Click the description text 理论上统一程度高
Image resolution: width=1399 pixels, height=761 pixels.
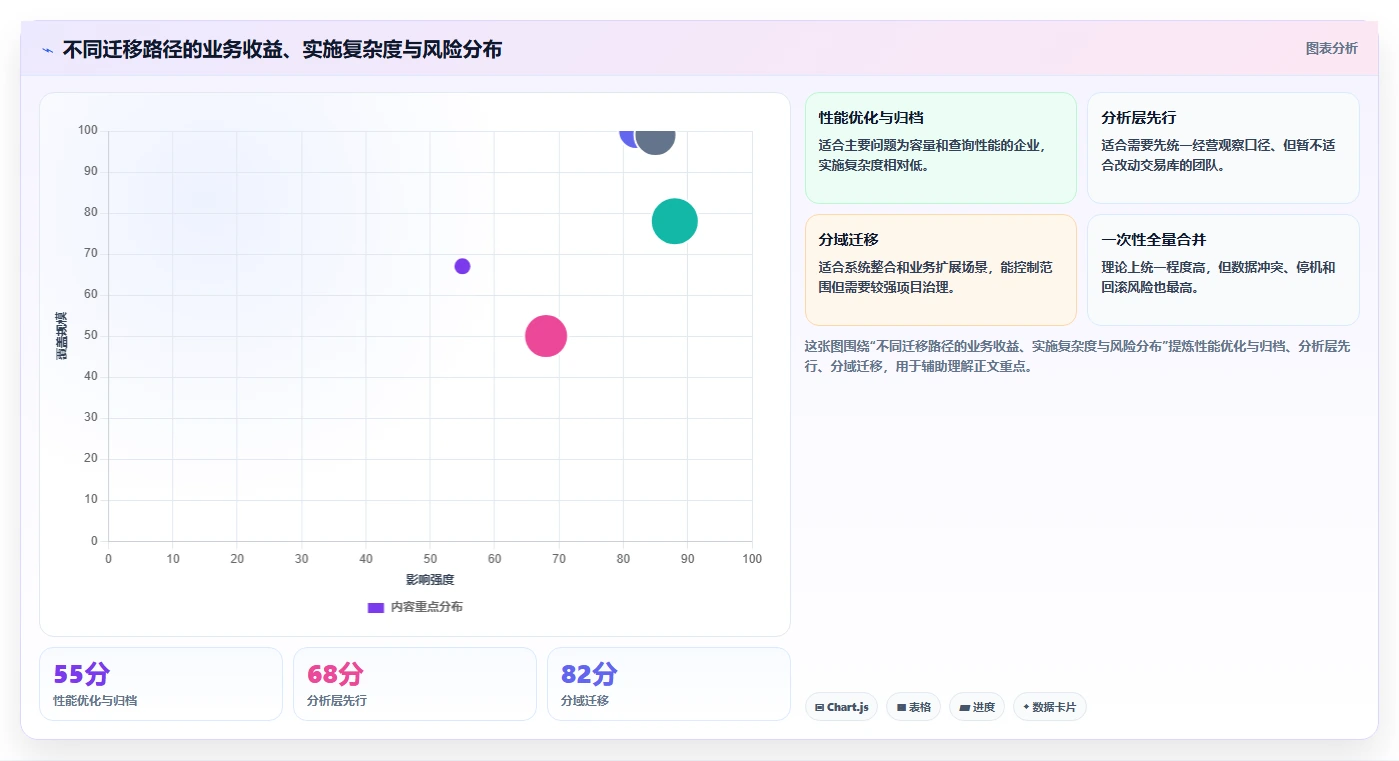coord(1218,277)
